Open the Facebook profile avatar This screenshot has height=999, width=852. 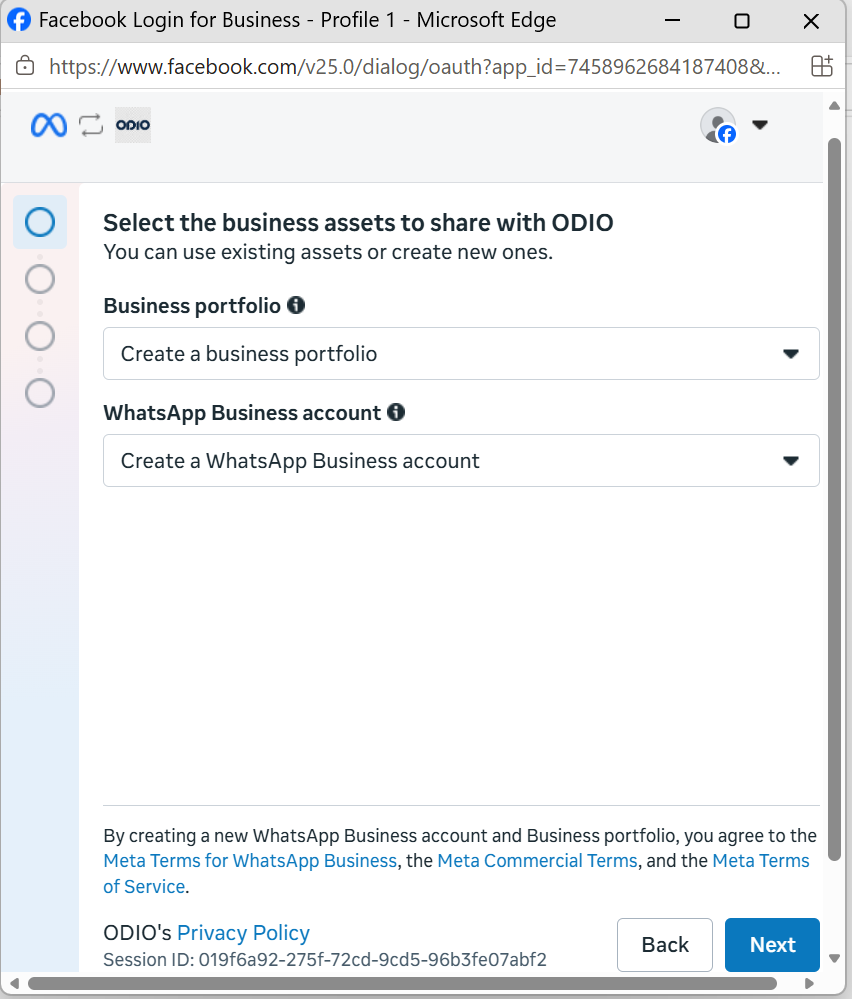(718, 125)
